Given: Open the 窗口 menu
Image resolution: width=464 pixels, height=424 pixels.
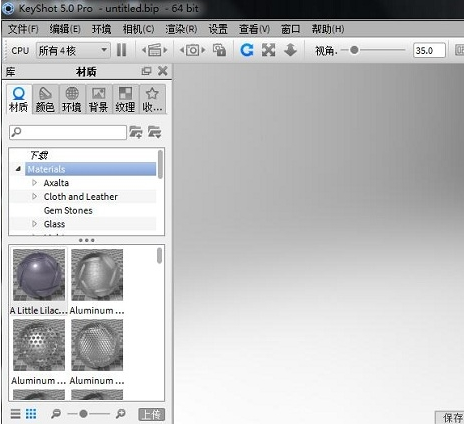Looking at the screenshot, I should point(291,29).
